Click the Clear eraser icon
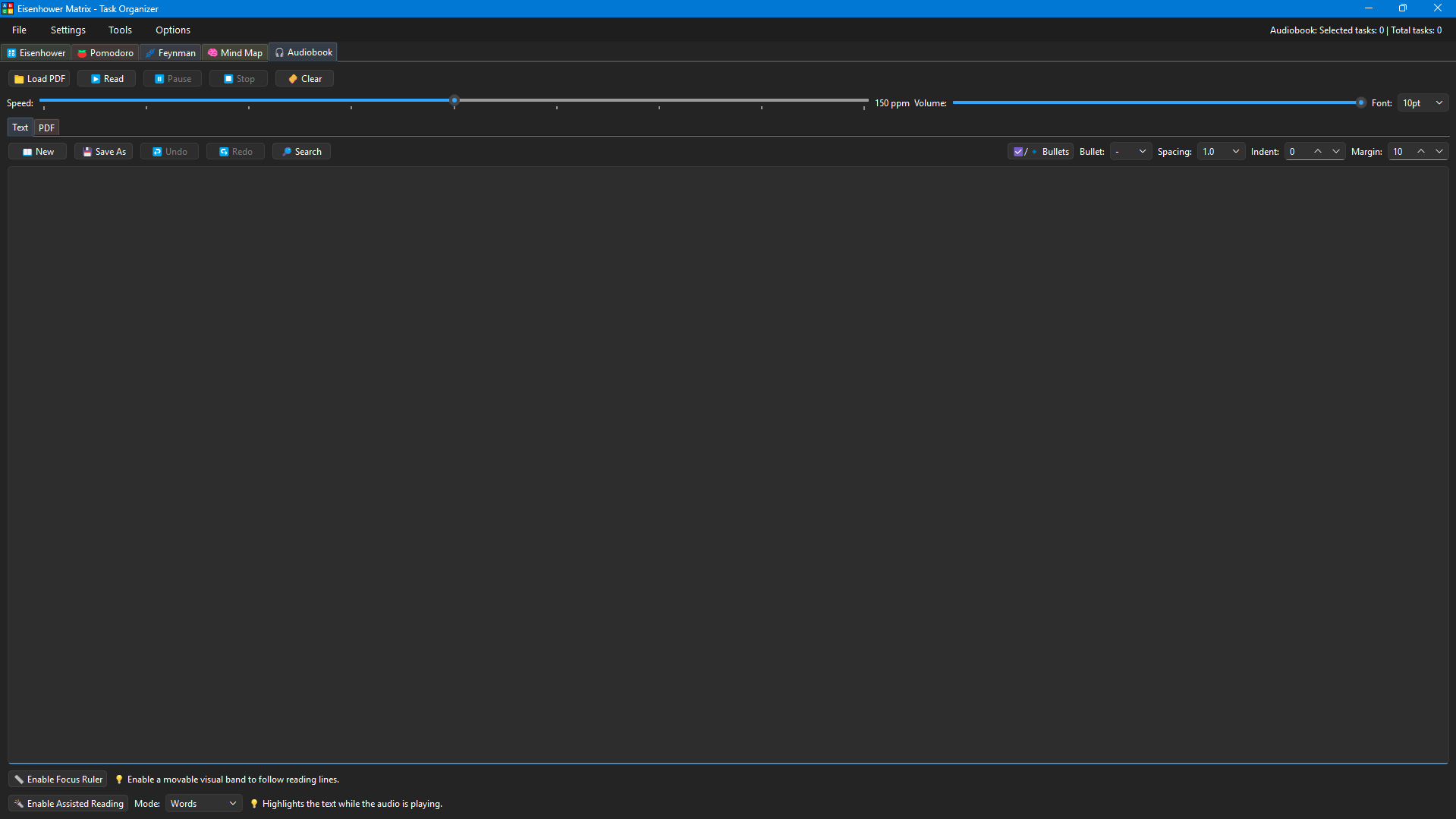The width and height of the screenshot is (1456, 819). pyautogui.click(x=293, y=79)
